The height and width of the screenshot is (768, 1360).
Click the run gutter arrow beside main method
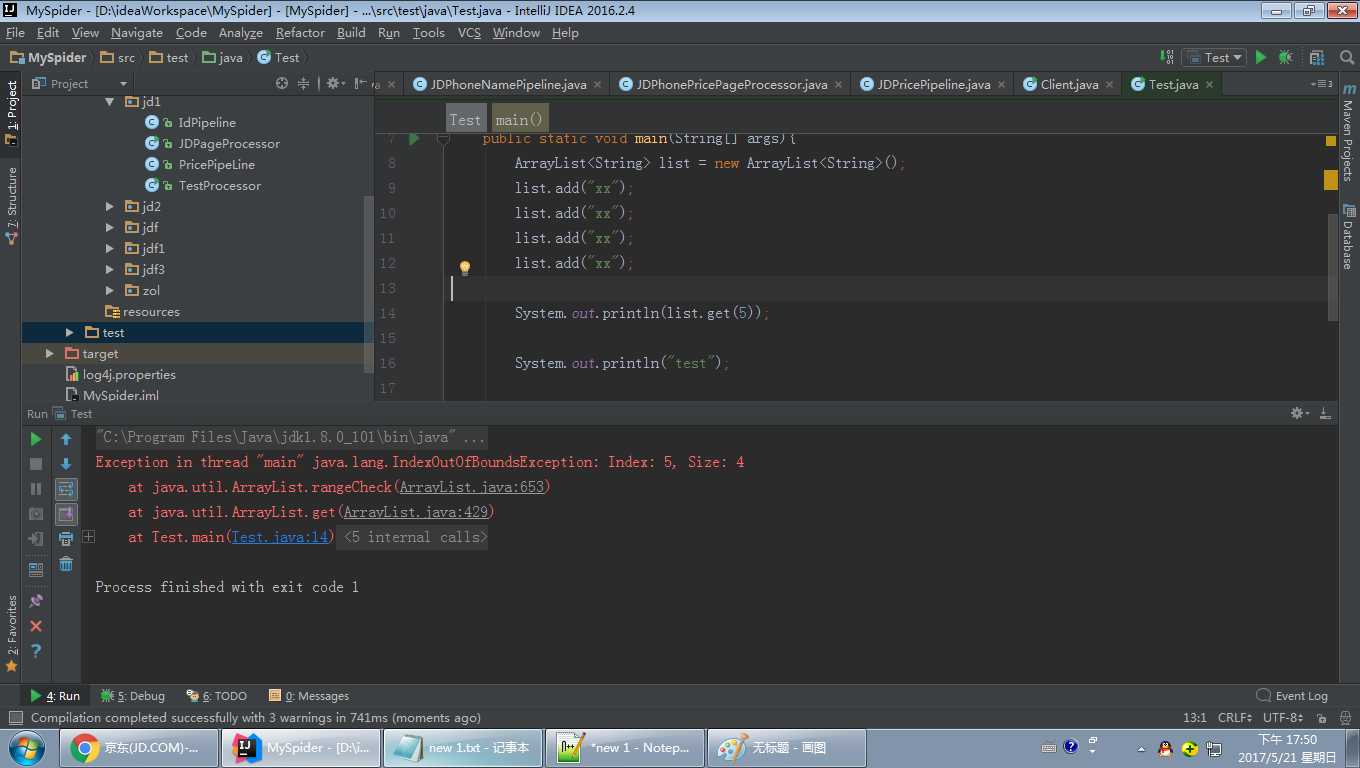pyautogui.click(x=414, y=139)
